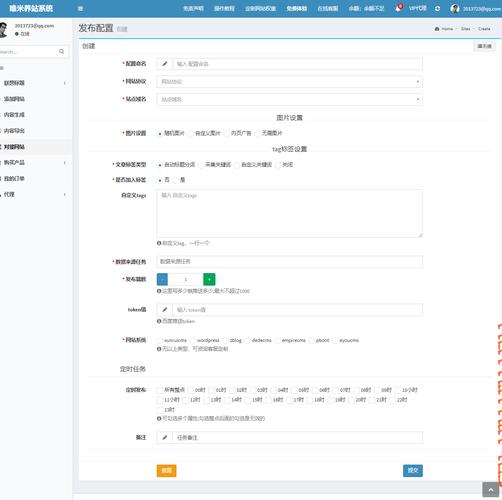The image size is (502, 500).
Task: Click the Home breadcrumb icon link
Action: pyautogui.click(x=444, y=29)
